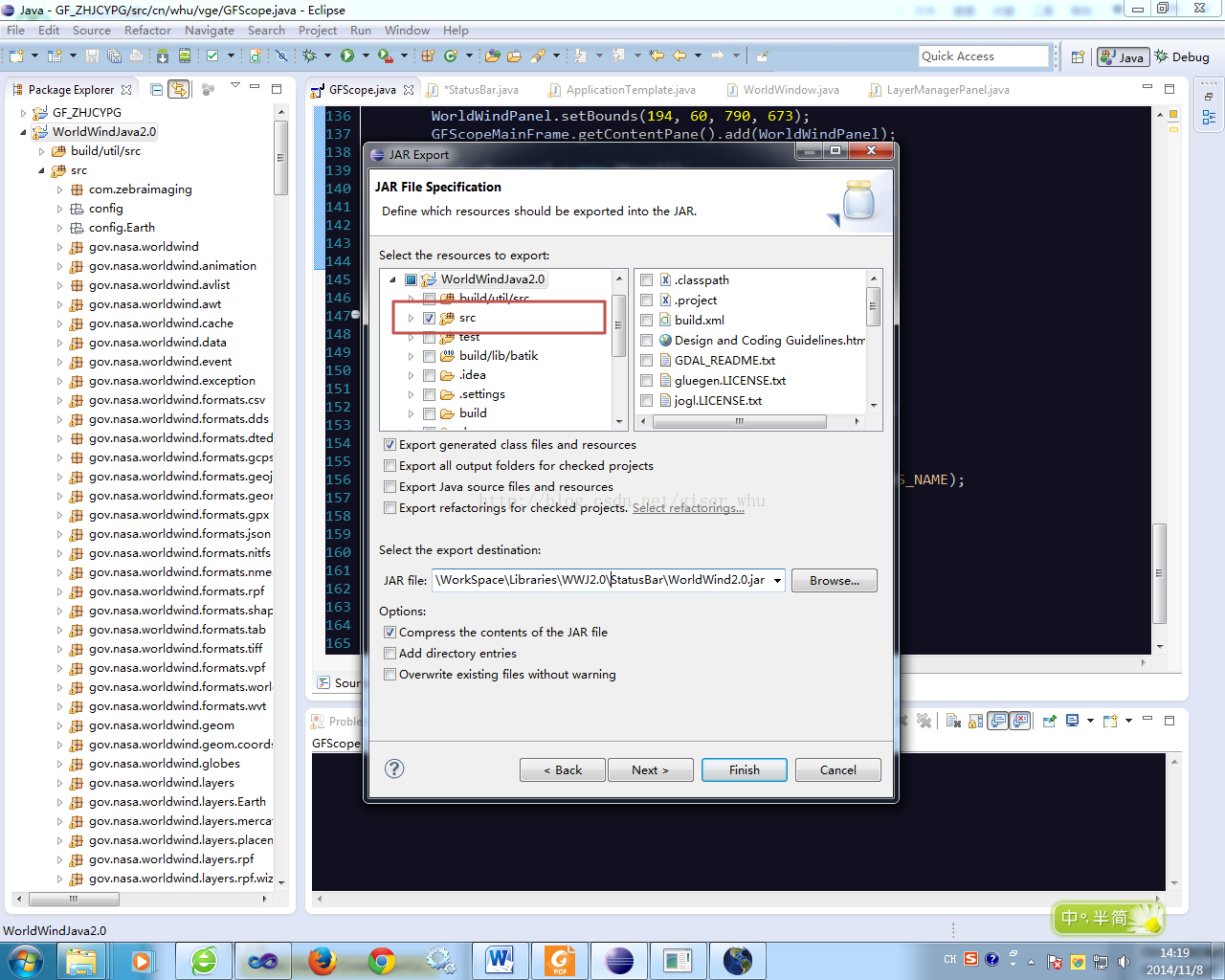Click the New file toolbar icon
1225x980 pixels.
pos(16,56)
